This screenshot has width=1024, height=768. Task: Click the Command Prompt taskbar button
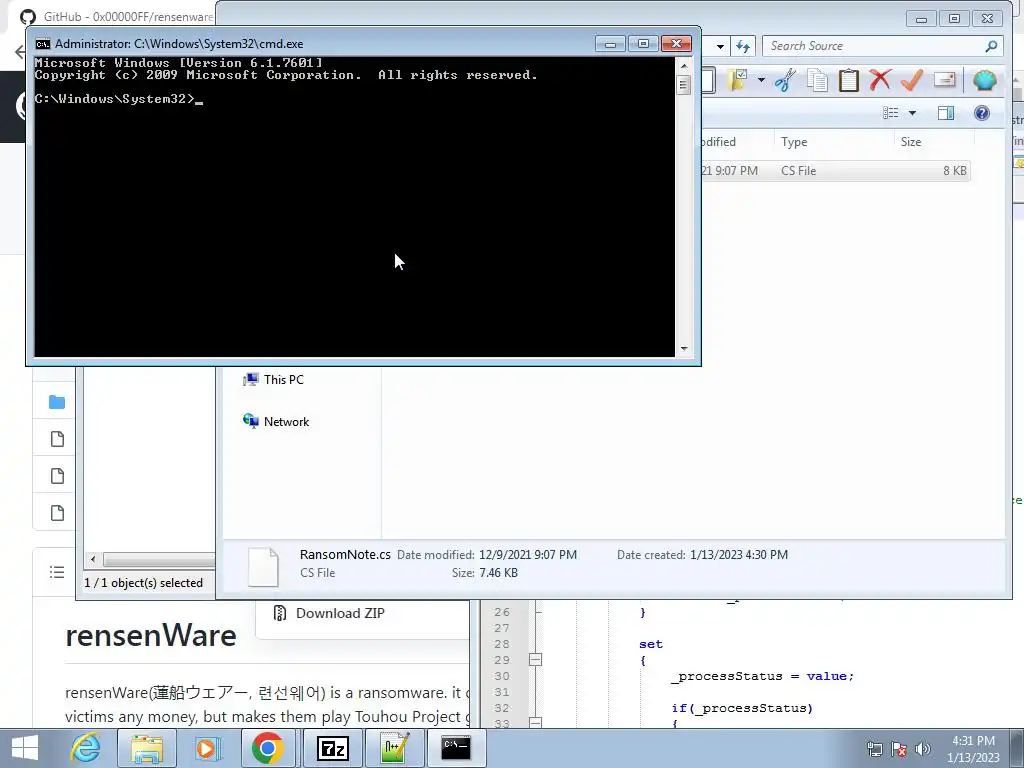[x=456, y=748]
